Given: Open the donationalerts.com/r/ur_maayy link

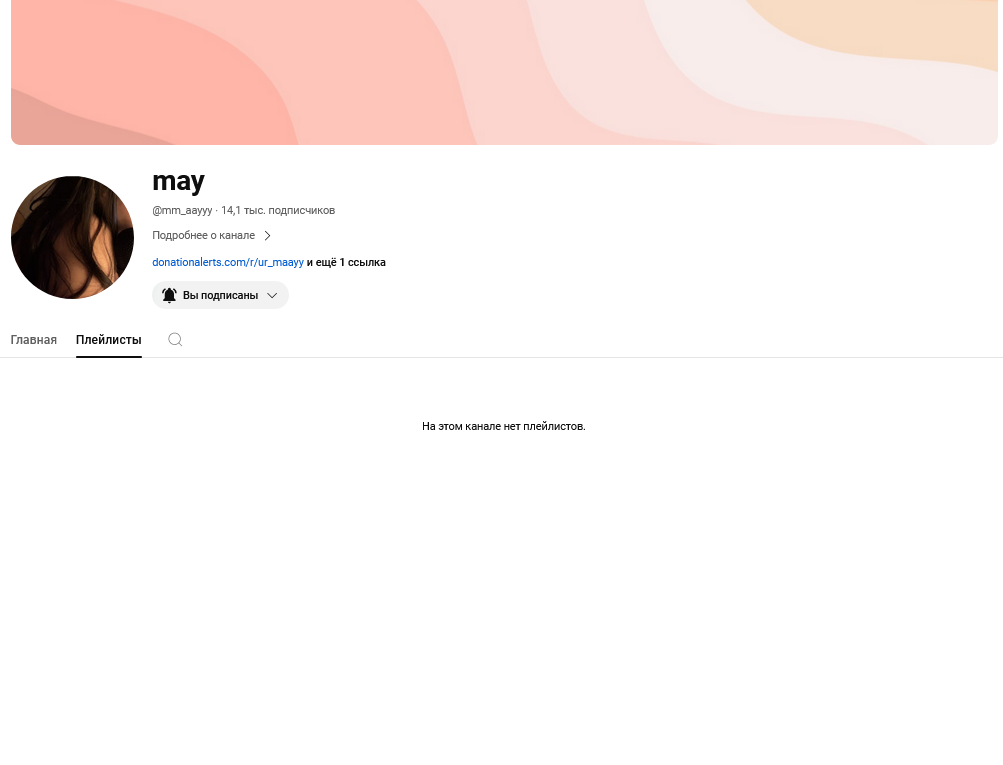Looking at the screenshot, I should pyautogui.click(x=228, y=262).
